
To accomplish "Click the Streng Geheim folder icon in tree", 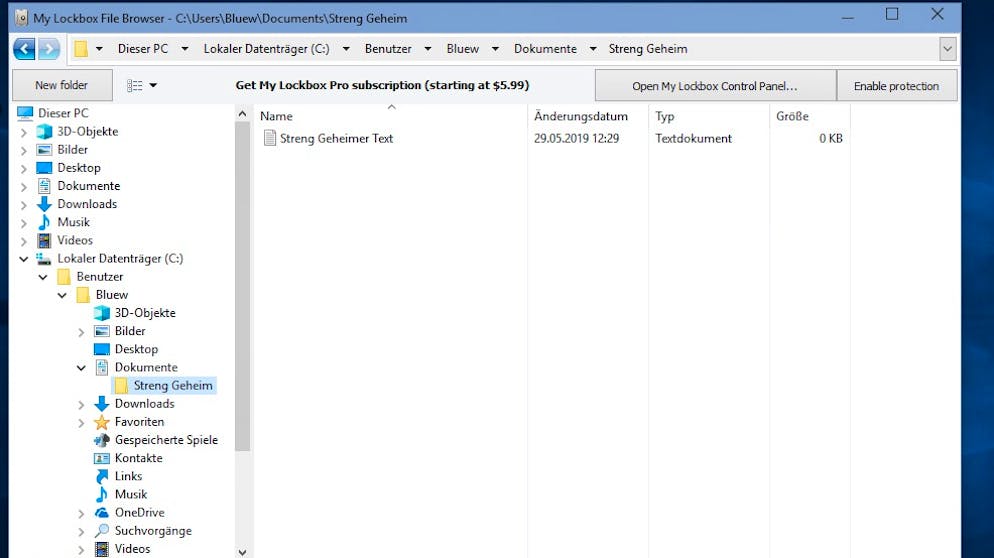I will (121, 386).
